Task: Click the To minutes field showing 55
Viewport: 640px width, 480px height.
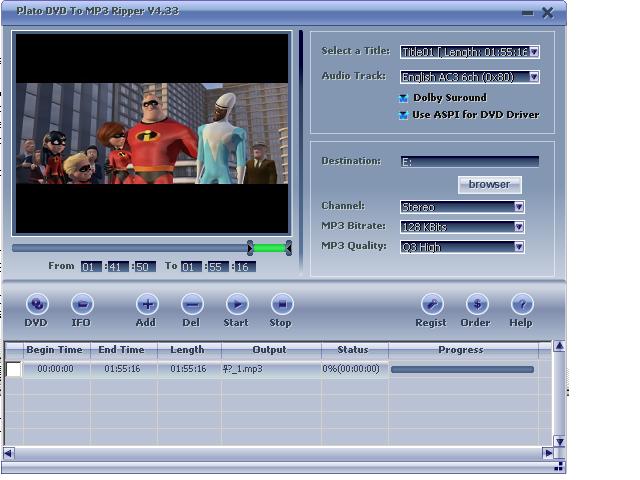Action: click(218, 267)
